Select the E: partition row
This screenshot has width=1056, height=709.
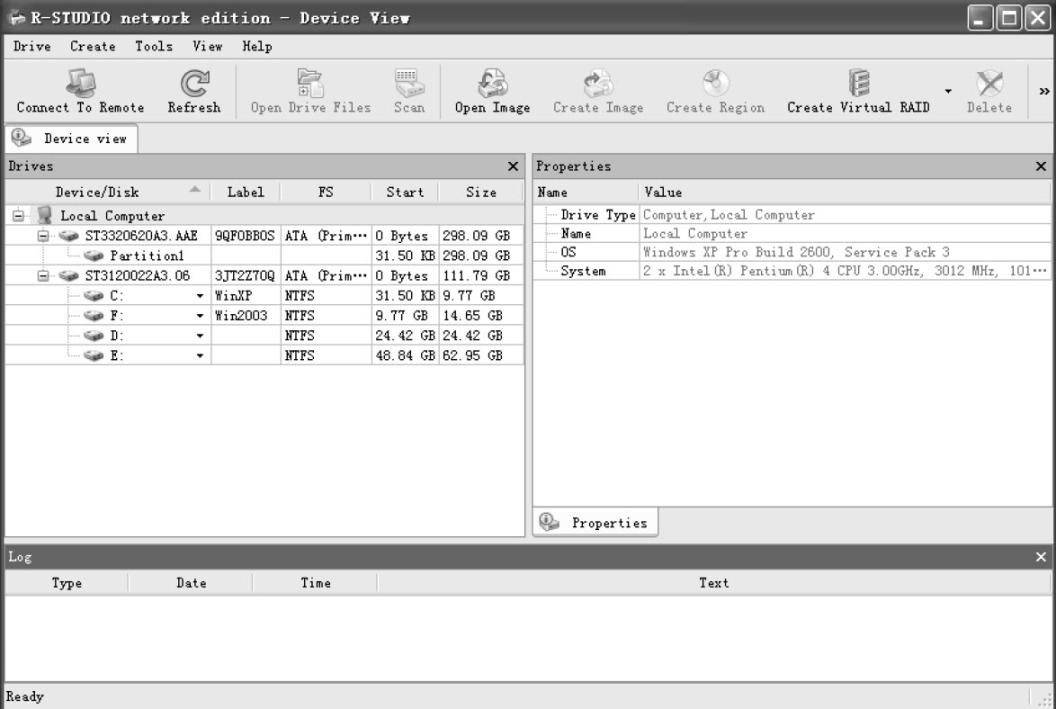110,354
